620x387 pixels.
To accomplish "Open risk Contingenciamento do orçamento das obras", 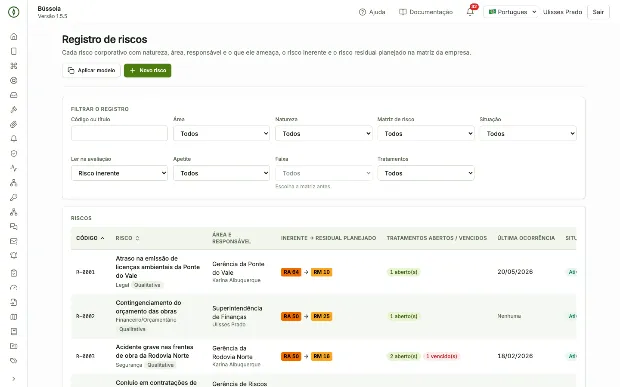I will [x=148, y=307].
